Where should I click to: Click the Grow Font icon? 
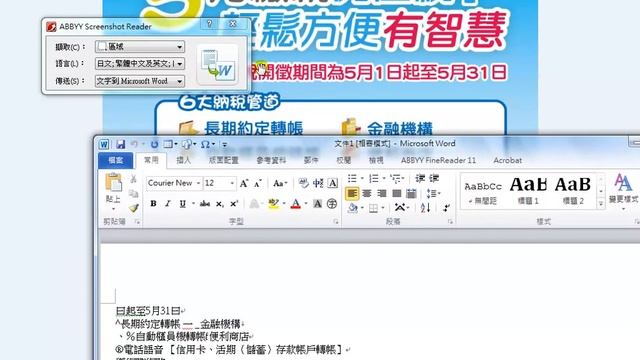(x=244, y=183)
